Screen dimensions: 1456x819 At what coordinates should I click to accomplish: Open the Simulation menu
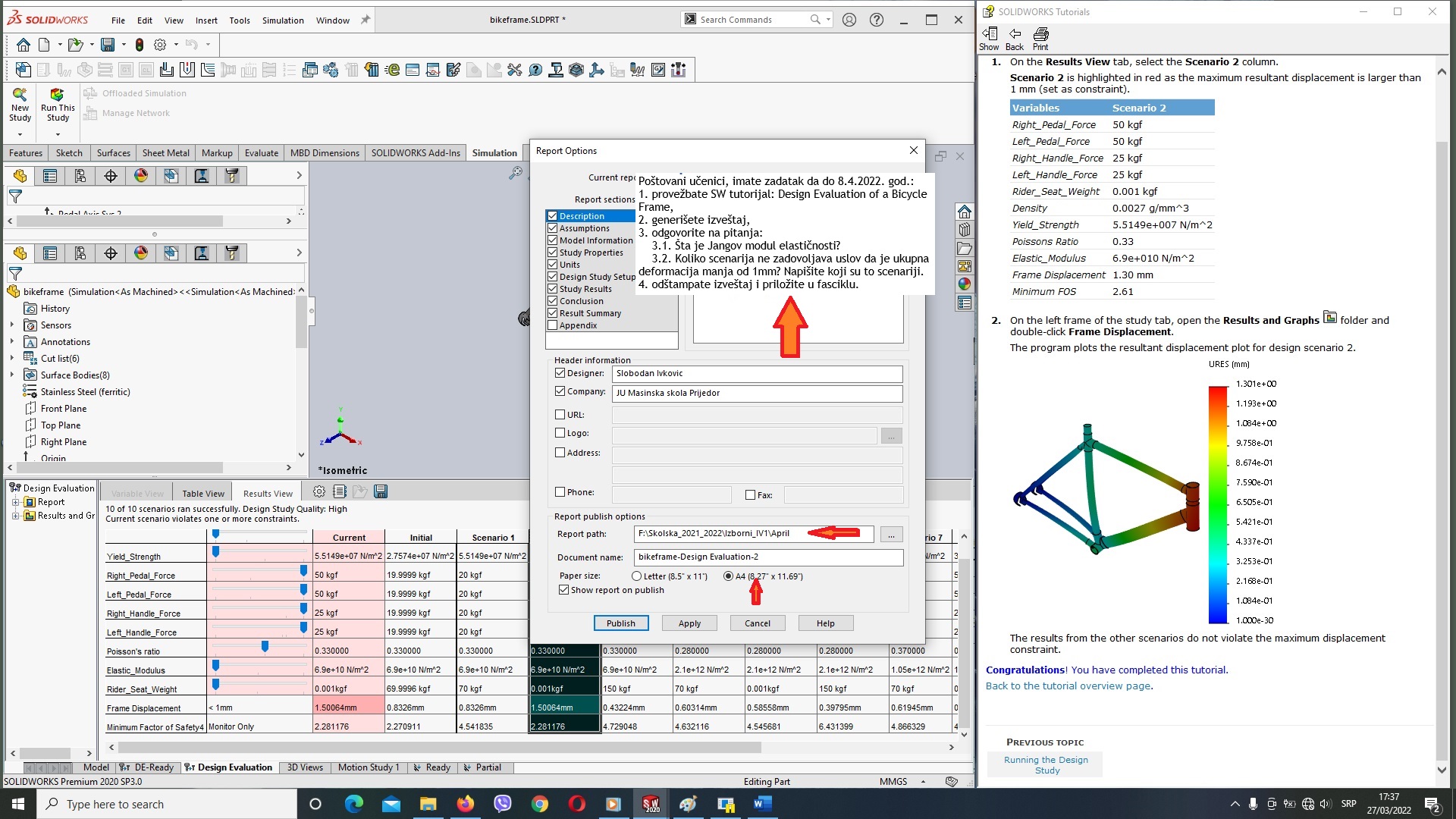pyautogui.click(x=283, y=20)
